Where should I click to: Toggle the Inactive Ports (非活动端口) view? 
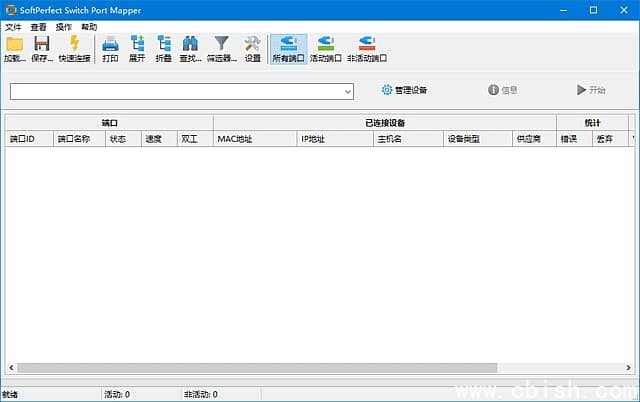[367, 49]
